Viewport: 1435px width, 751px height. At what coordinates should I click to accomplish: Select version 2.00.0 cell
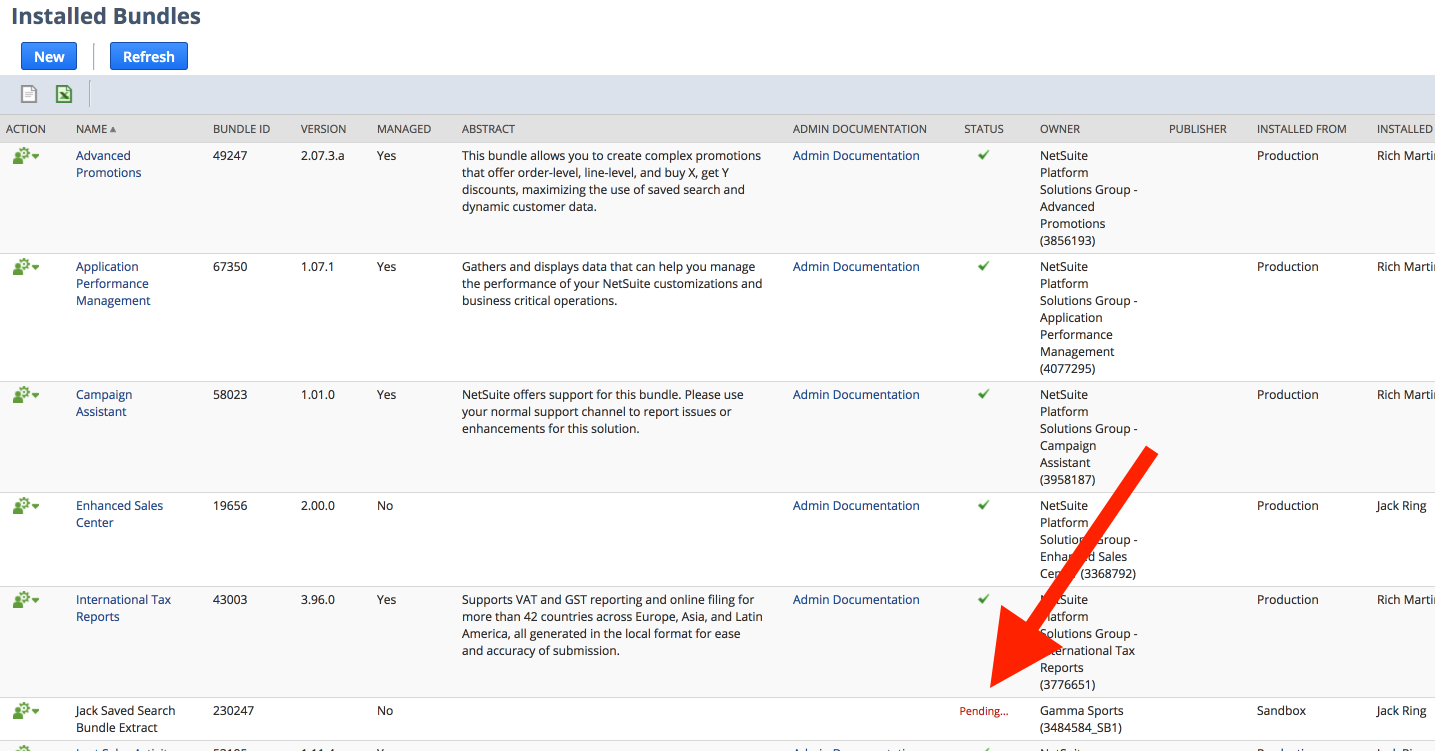coord(318,506)
